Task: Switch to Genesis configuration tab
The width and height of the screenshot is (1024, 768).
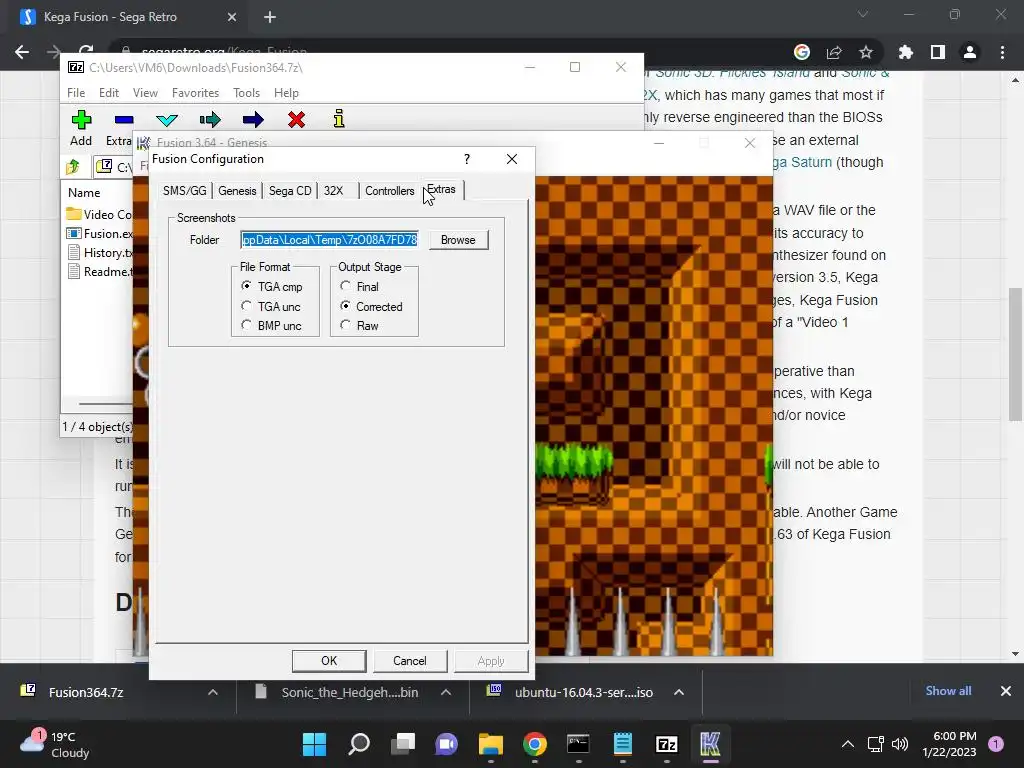Action: coord(237,191)
